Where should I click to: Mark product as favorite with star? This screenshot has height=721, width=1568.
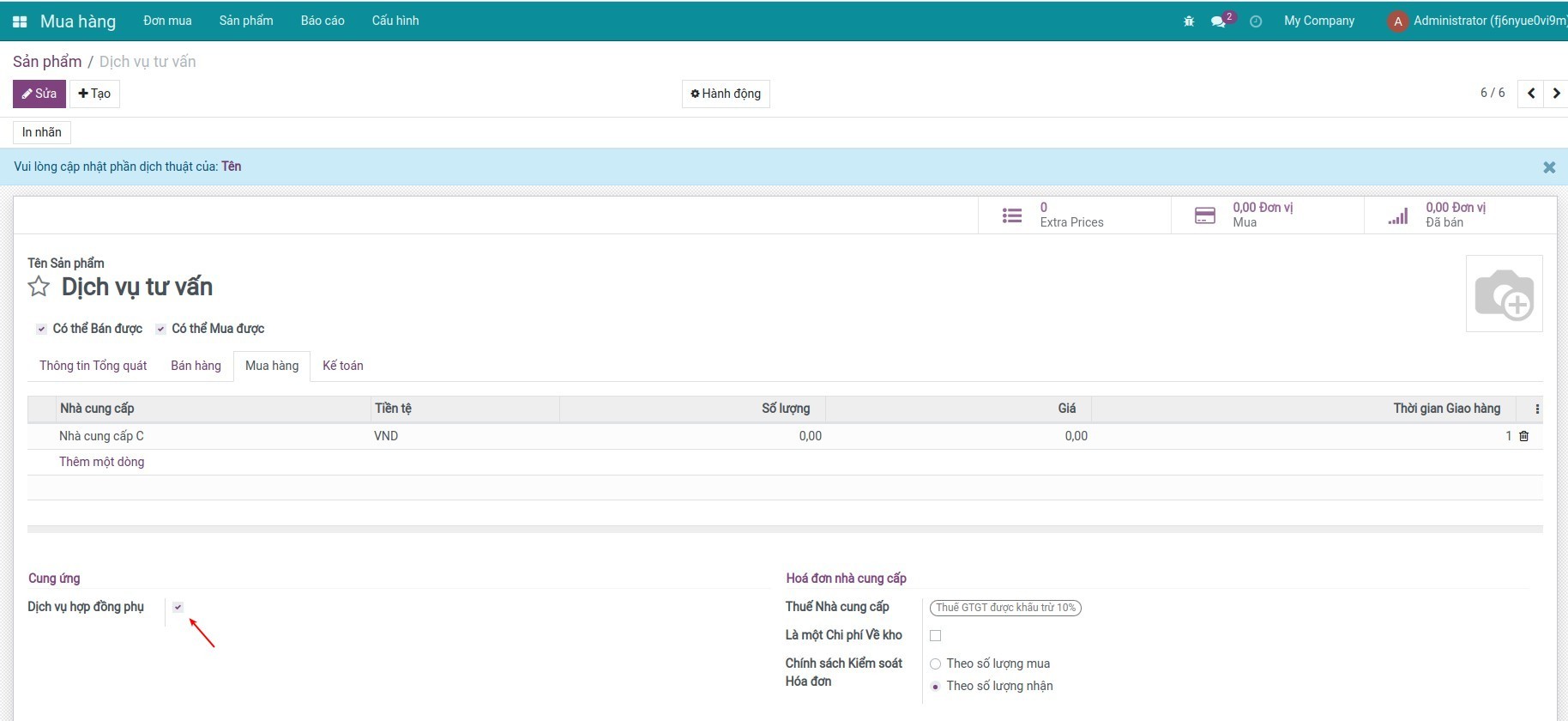tap(39, 287)
